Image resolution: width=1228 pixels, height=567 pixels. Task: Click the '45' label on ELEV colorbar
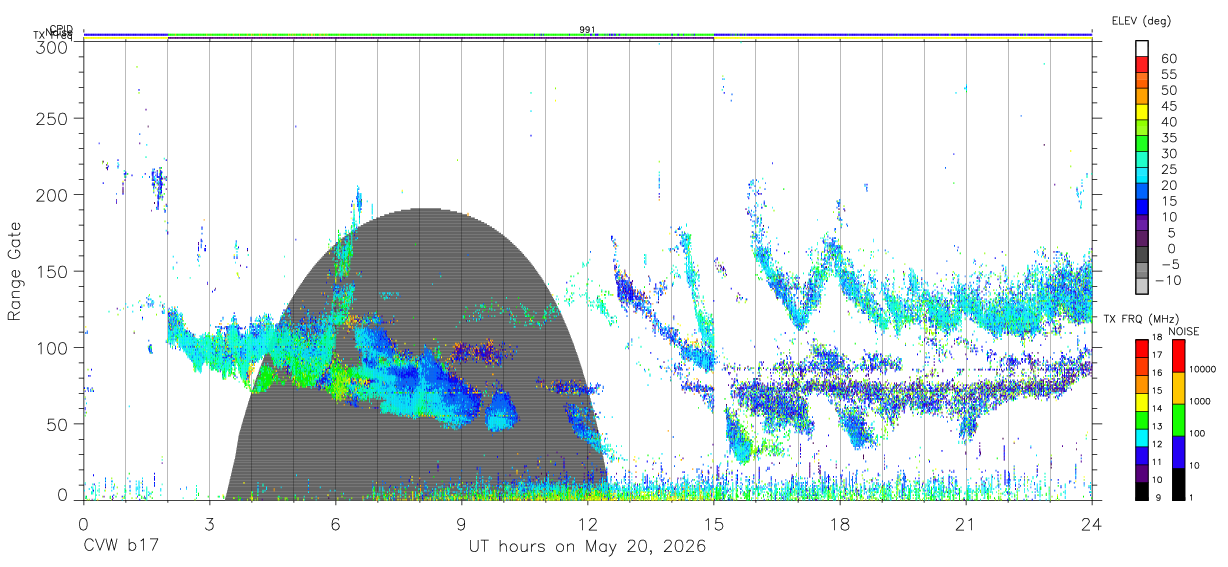pyautogui.click(x=1167, y=106)
